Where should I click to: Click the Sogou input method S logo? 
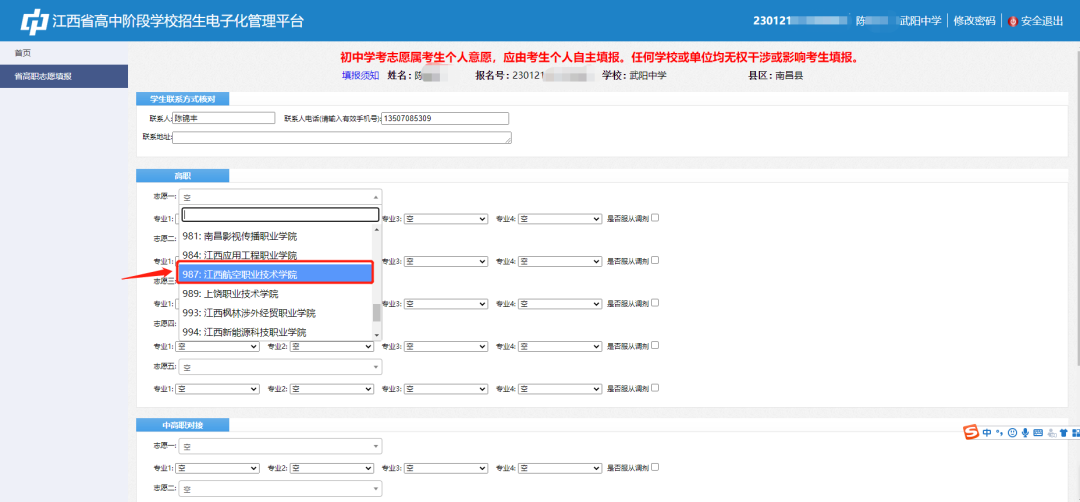point(970,432)
